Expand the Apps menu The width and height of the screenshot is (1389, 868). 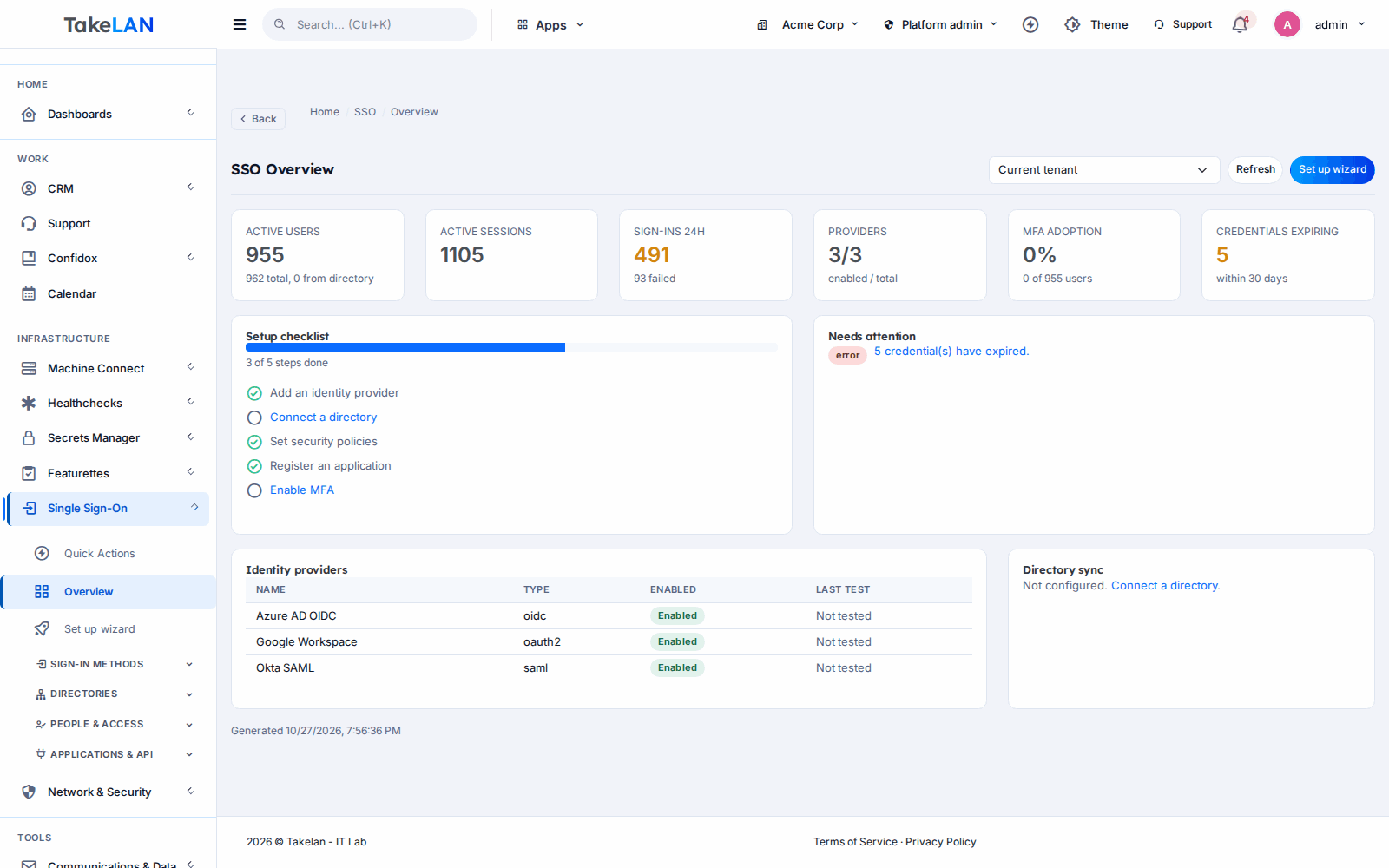(x=550, y=24)
